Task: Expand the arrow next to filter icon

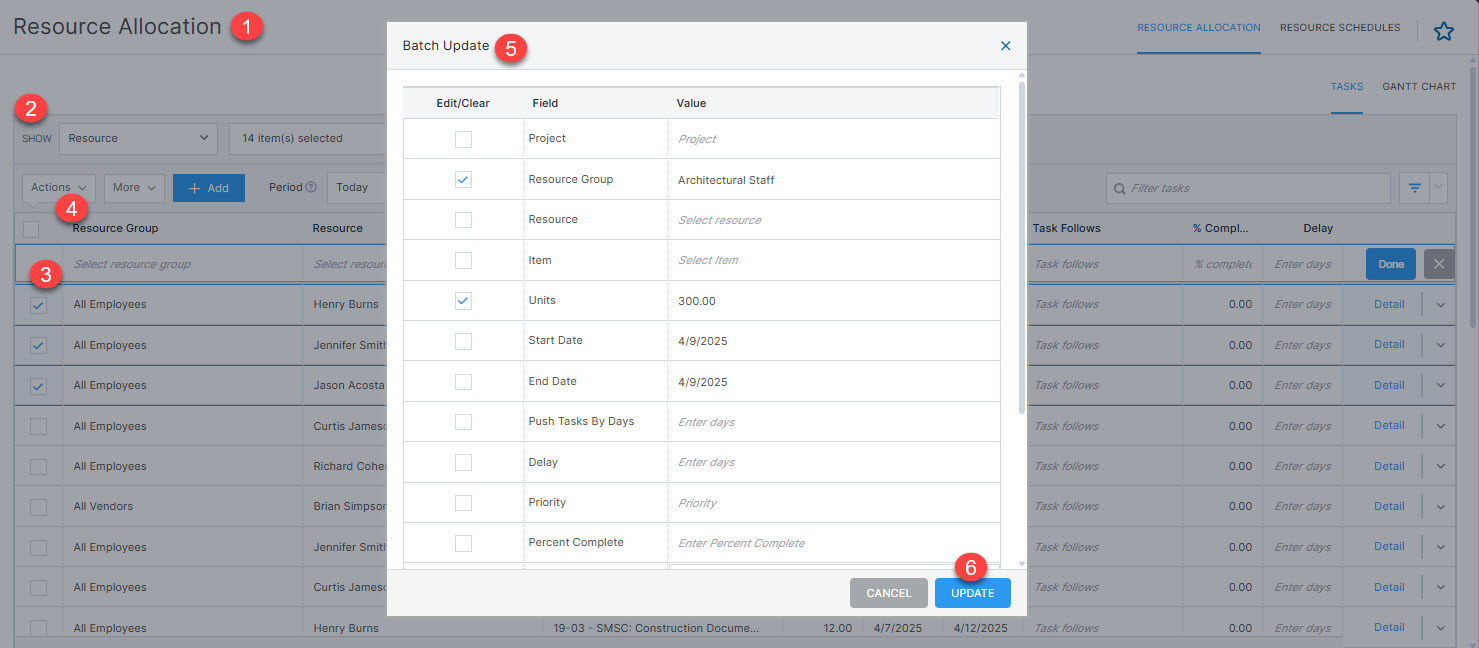Action: [x=1438, y=188]
